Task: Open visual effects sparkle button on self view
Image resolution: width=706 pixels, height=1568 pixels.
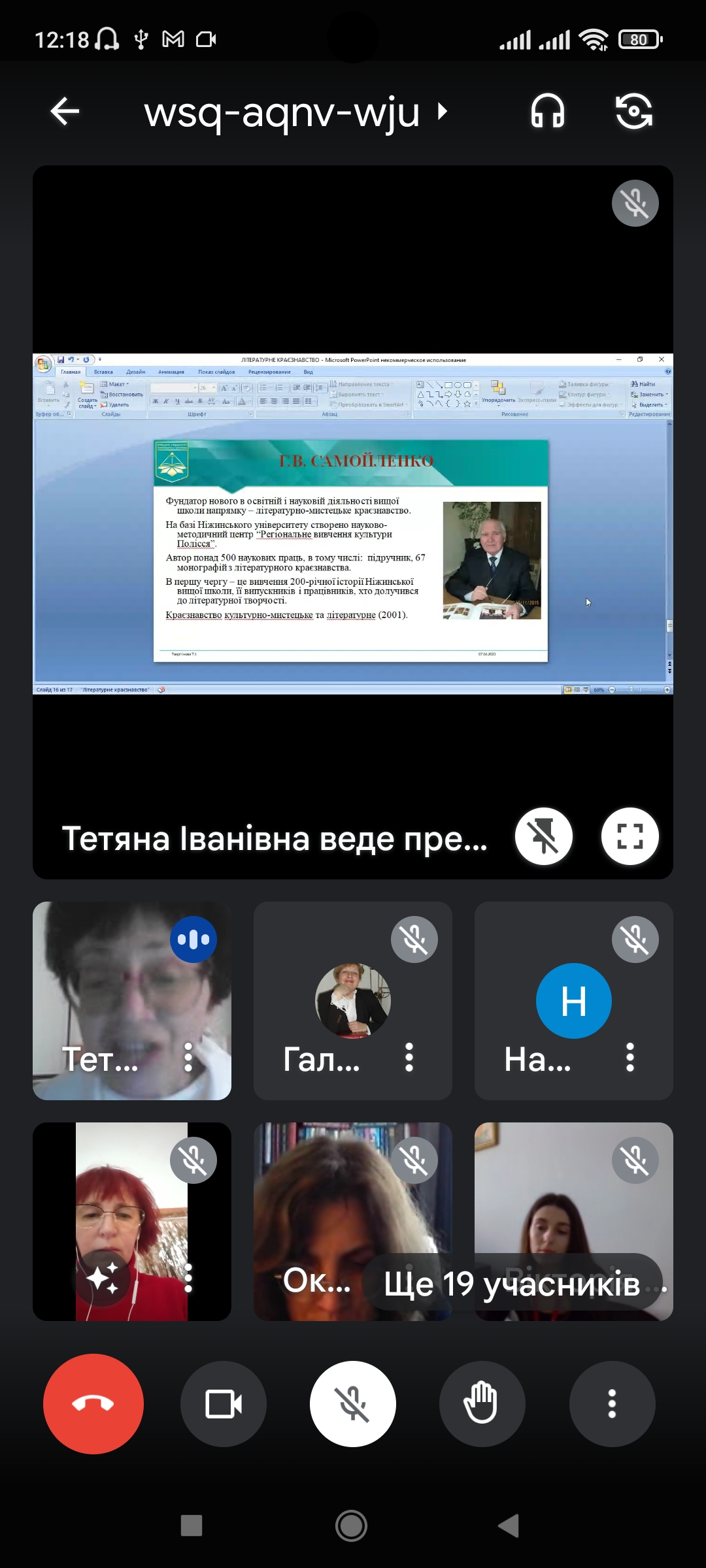Action: point(103,1278)
